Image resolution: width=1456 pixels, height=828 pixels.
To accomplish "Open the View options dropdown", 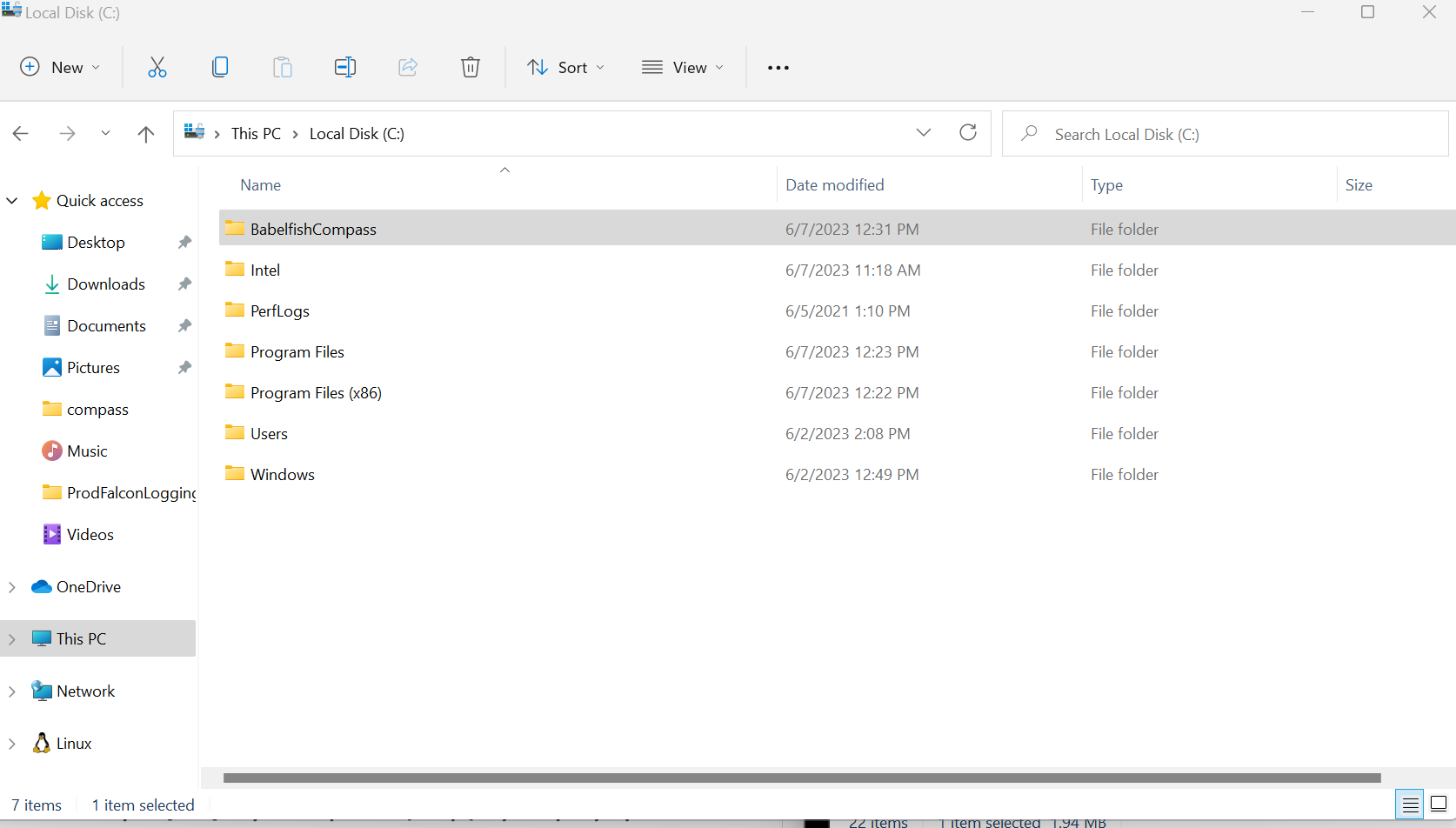I will click(683, 67).
